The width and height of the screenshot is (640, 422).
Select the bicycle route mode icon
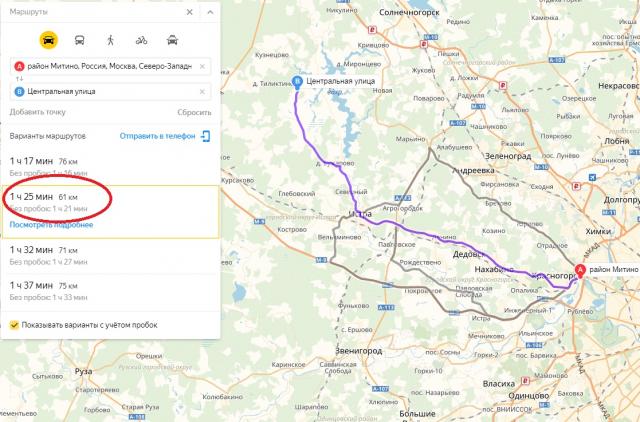click(x=141, y=40)
